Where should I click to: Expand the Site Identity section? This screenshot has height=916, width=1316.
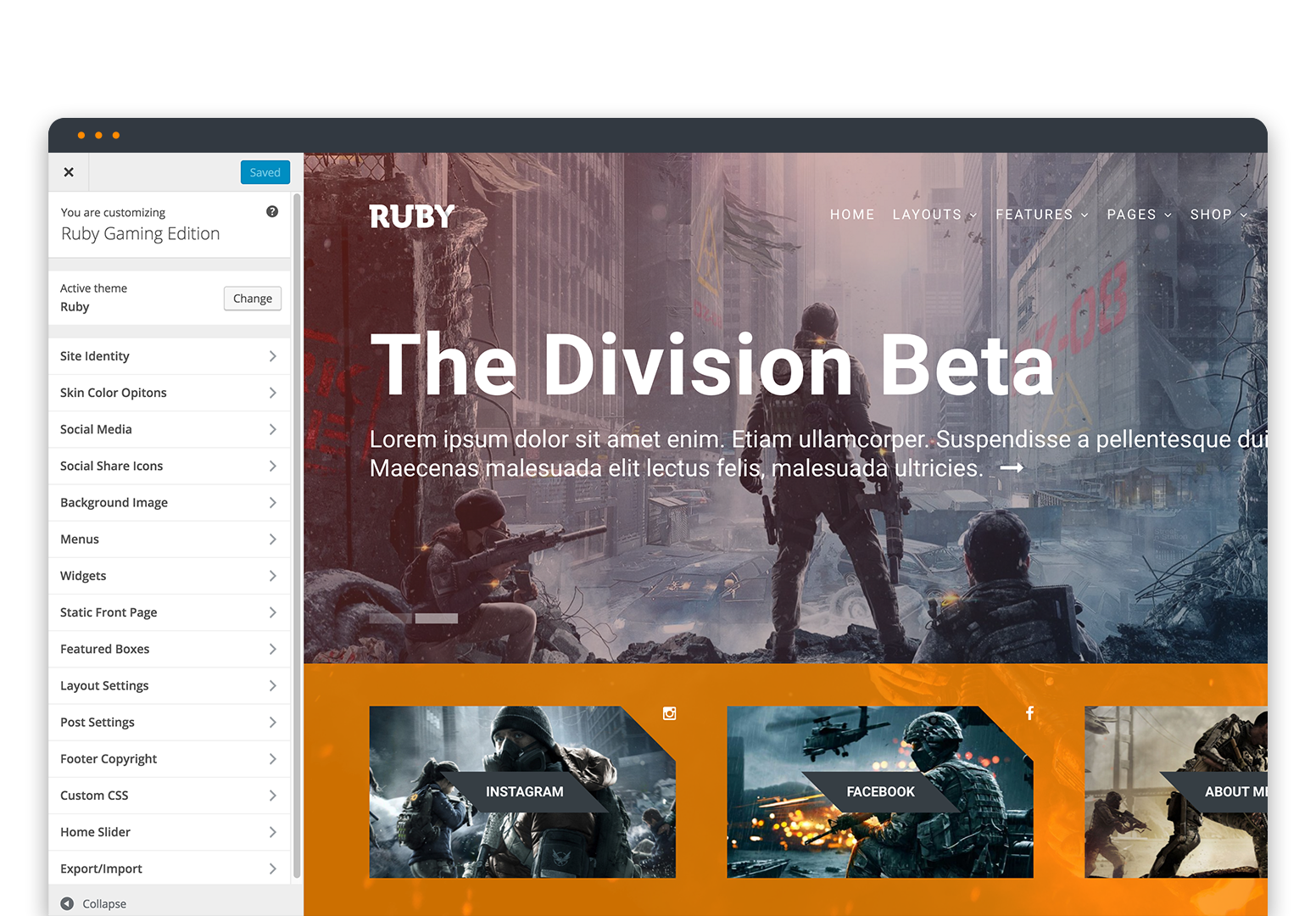[169, 356]
